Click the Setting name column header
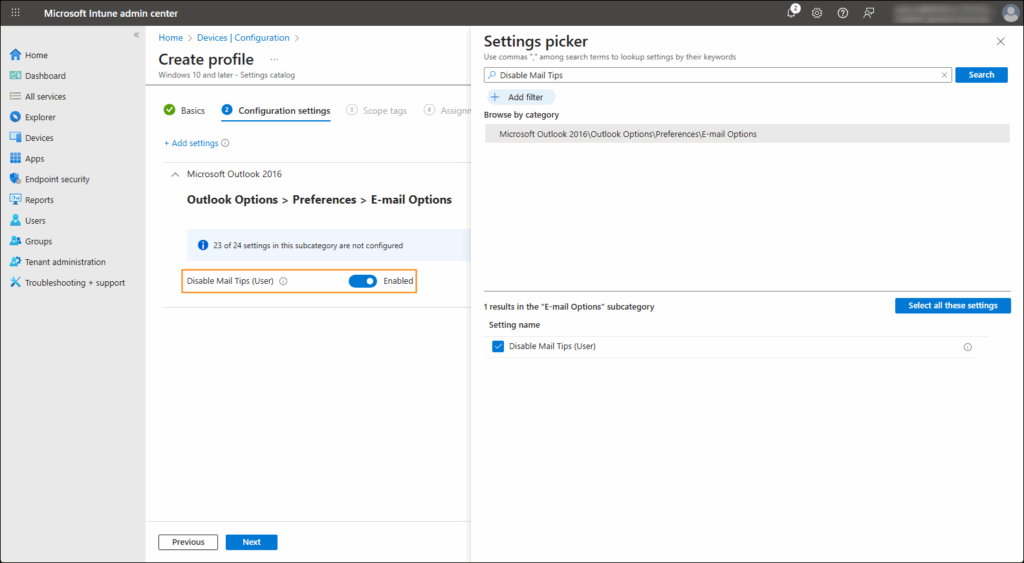This screenshot has height=563, width=1024. pos(515,325)
